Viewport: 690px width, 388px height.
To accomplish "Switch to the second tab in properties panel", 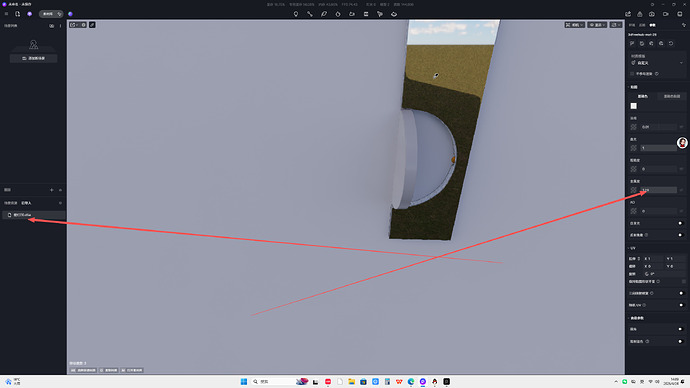I will 642,25.
